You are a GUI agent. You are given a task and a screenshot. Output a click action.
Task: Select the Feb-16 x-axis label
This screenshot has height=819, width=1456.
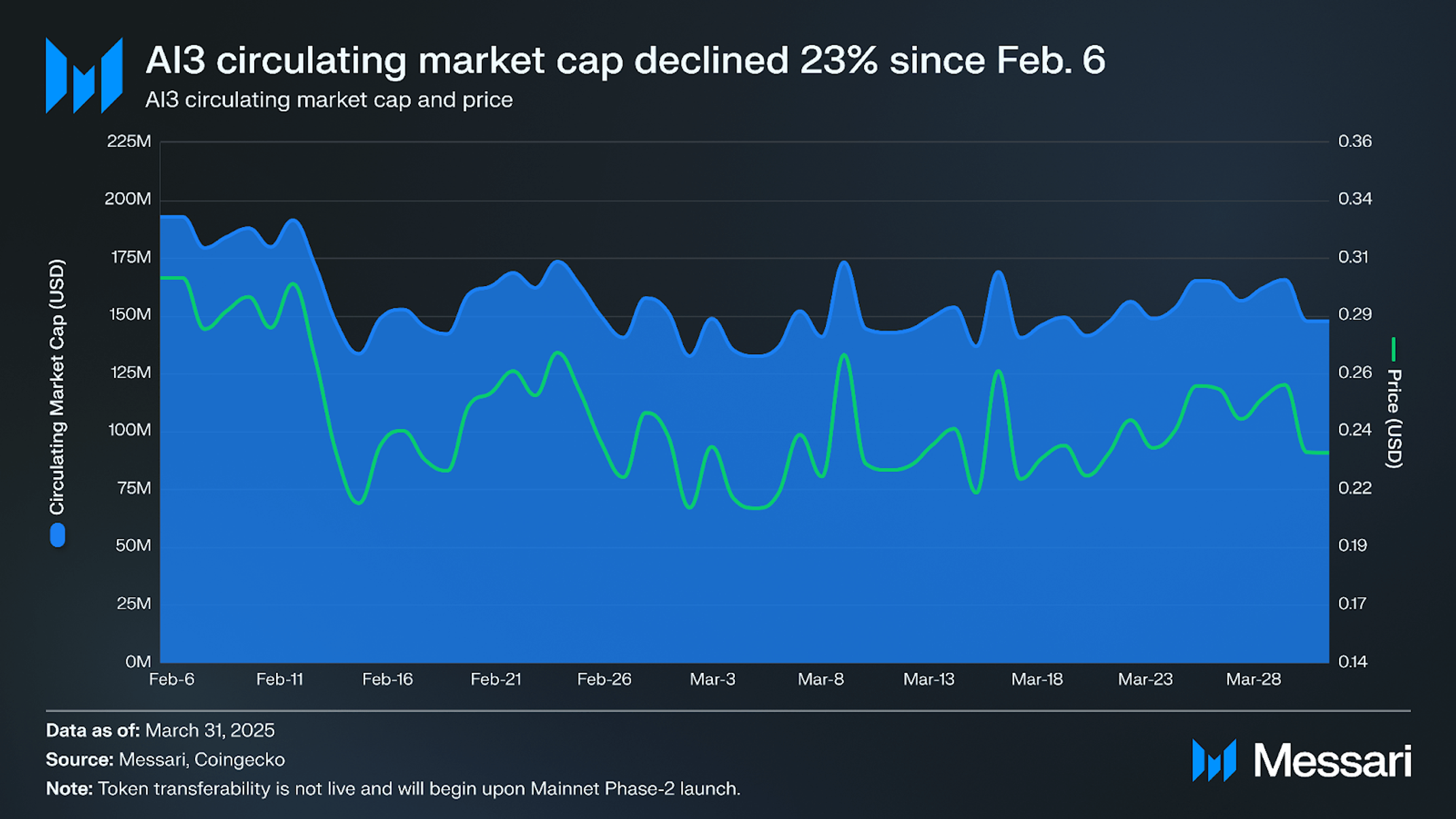[387, 679]
